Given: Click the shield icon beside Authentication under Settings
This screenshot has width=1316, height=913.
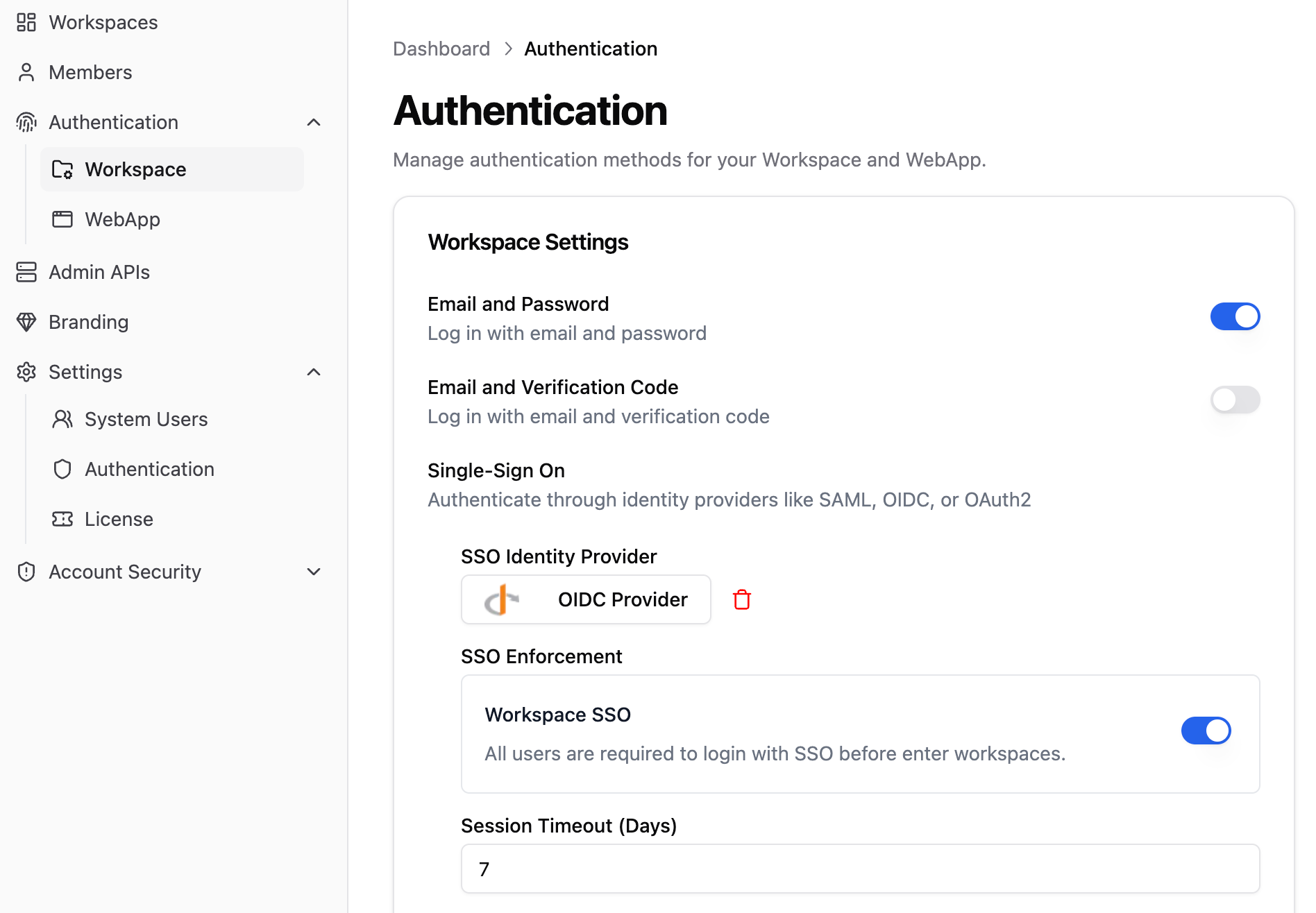Looking at the screenshot, I should click(x=62, y=469).
